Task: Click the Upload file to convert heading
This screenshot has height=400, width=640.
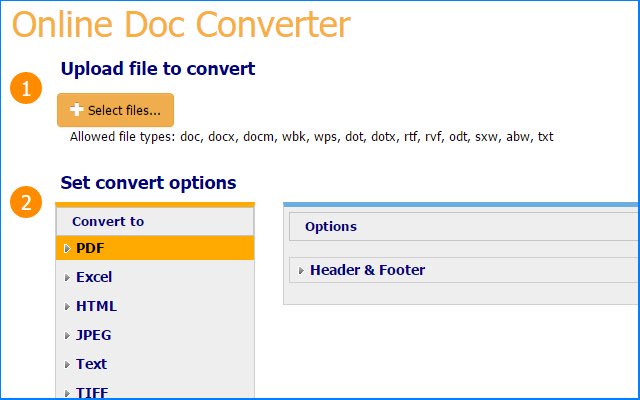Action: 158,69
